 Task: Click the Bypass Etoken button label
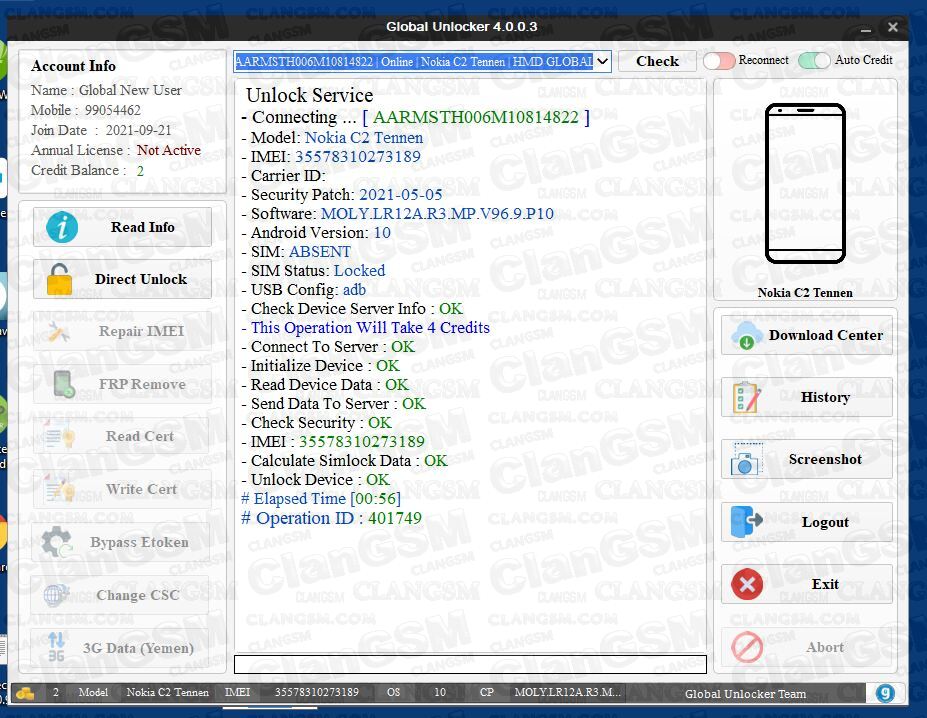pyautogui.click(x=139, y=542)
